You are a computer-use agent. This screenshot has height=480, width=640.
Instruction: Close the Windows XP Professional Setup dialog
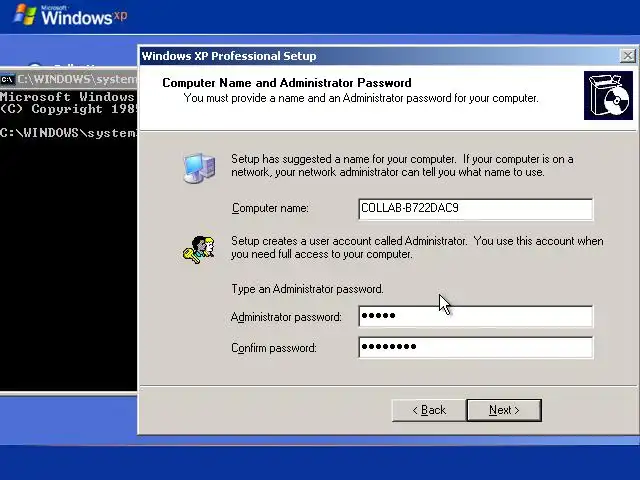point(627,56)
